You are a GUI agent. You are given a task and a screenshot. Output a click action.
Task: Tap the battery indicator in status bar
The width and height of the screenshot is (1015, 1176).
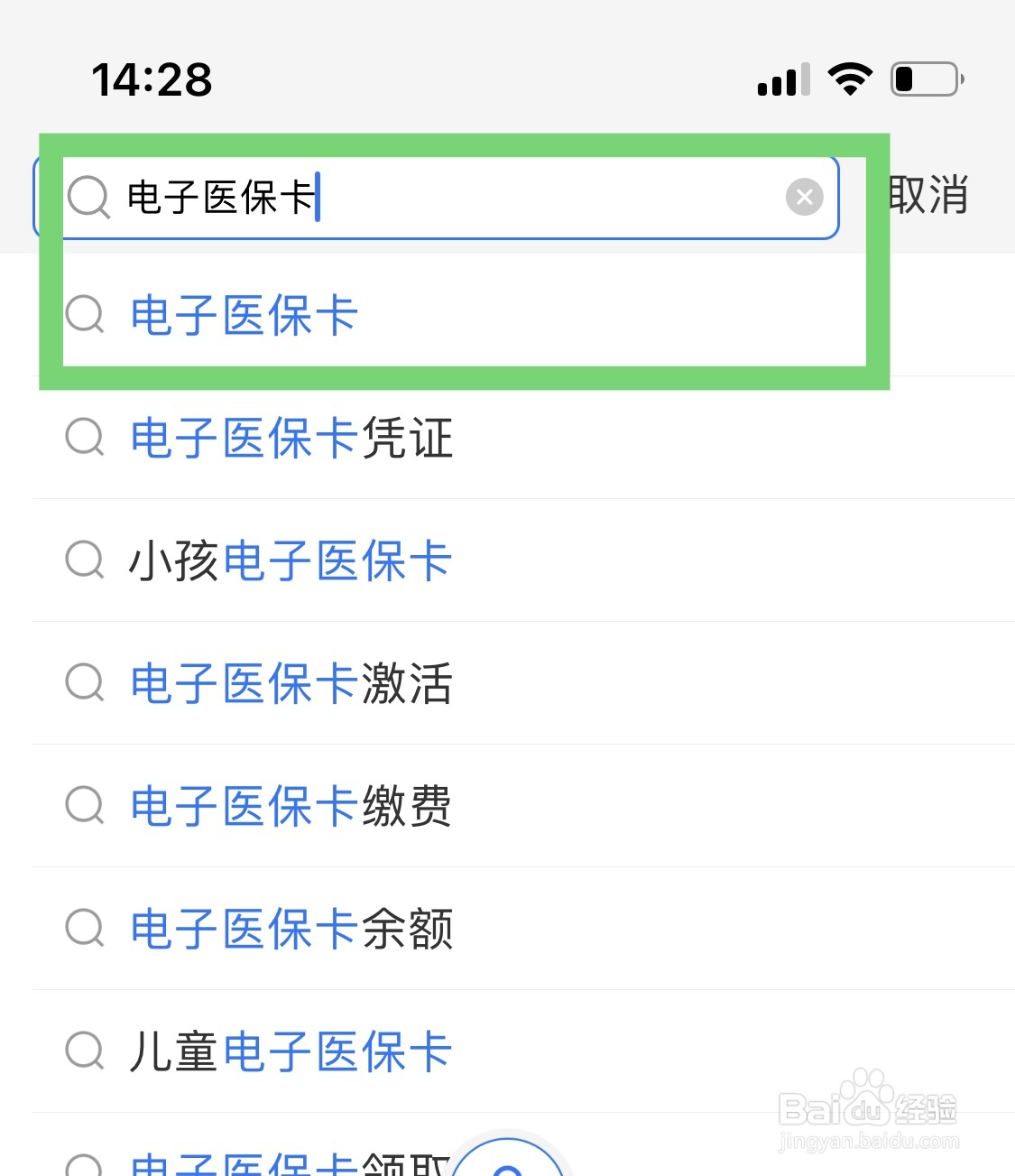click(x=927, y=79)
